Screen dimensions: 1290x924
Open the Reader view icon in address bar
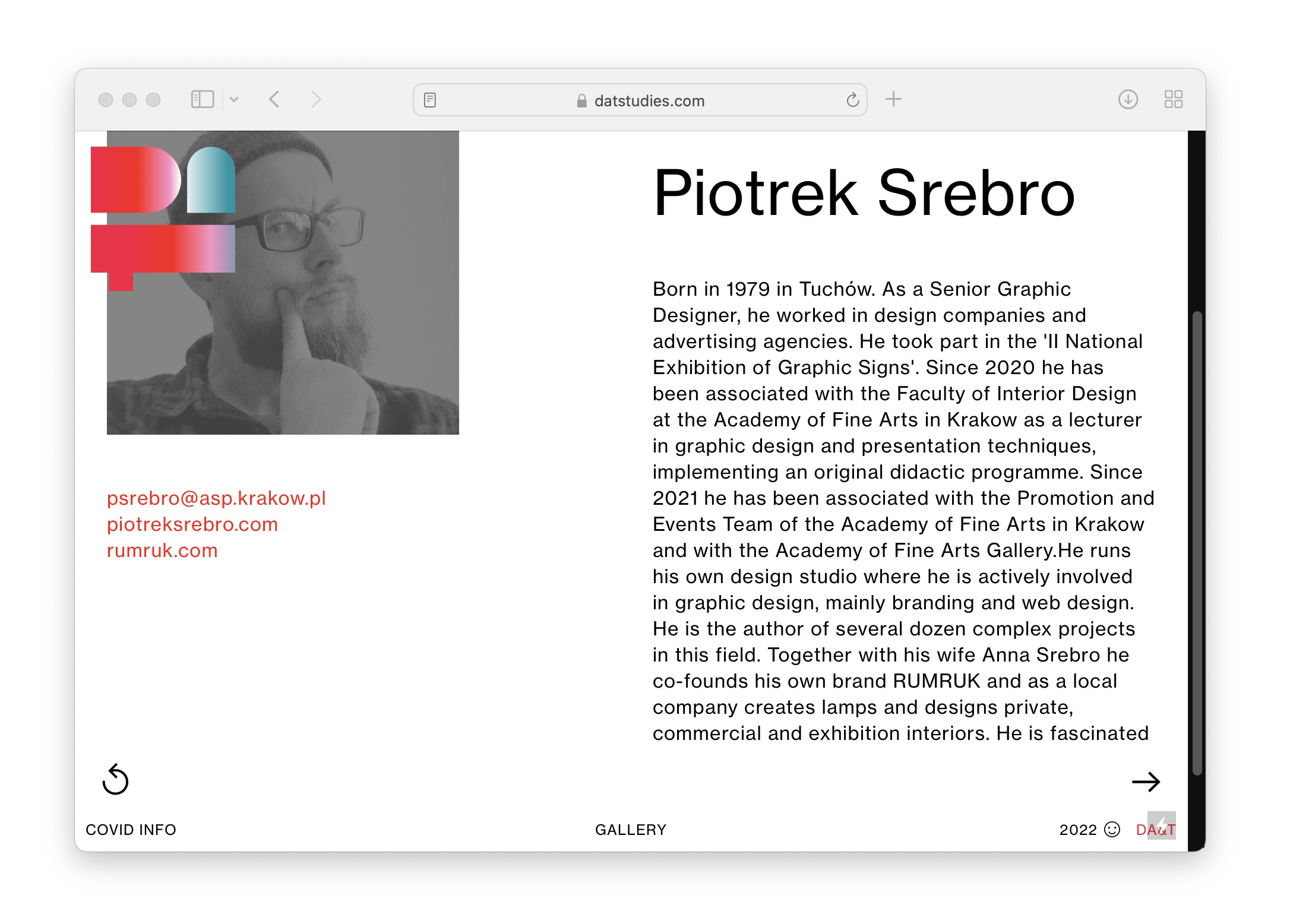(x=430, y=100)
